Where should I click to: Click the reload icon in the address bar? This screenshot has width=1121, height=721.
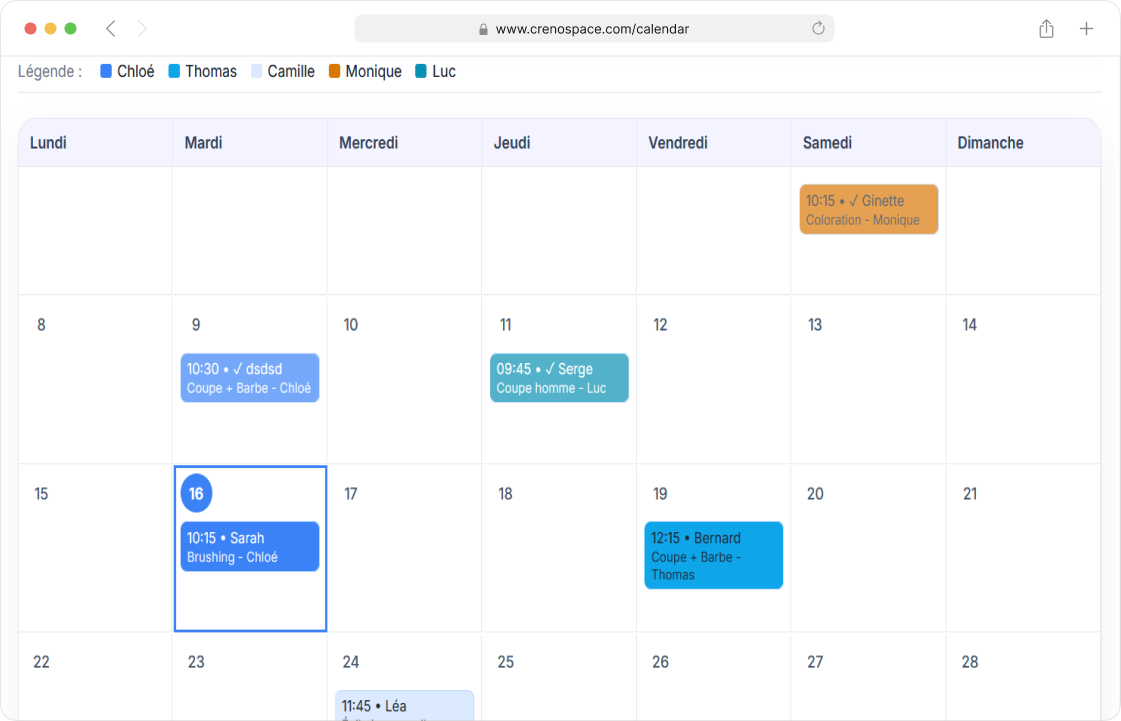coord(820,28)
